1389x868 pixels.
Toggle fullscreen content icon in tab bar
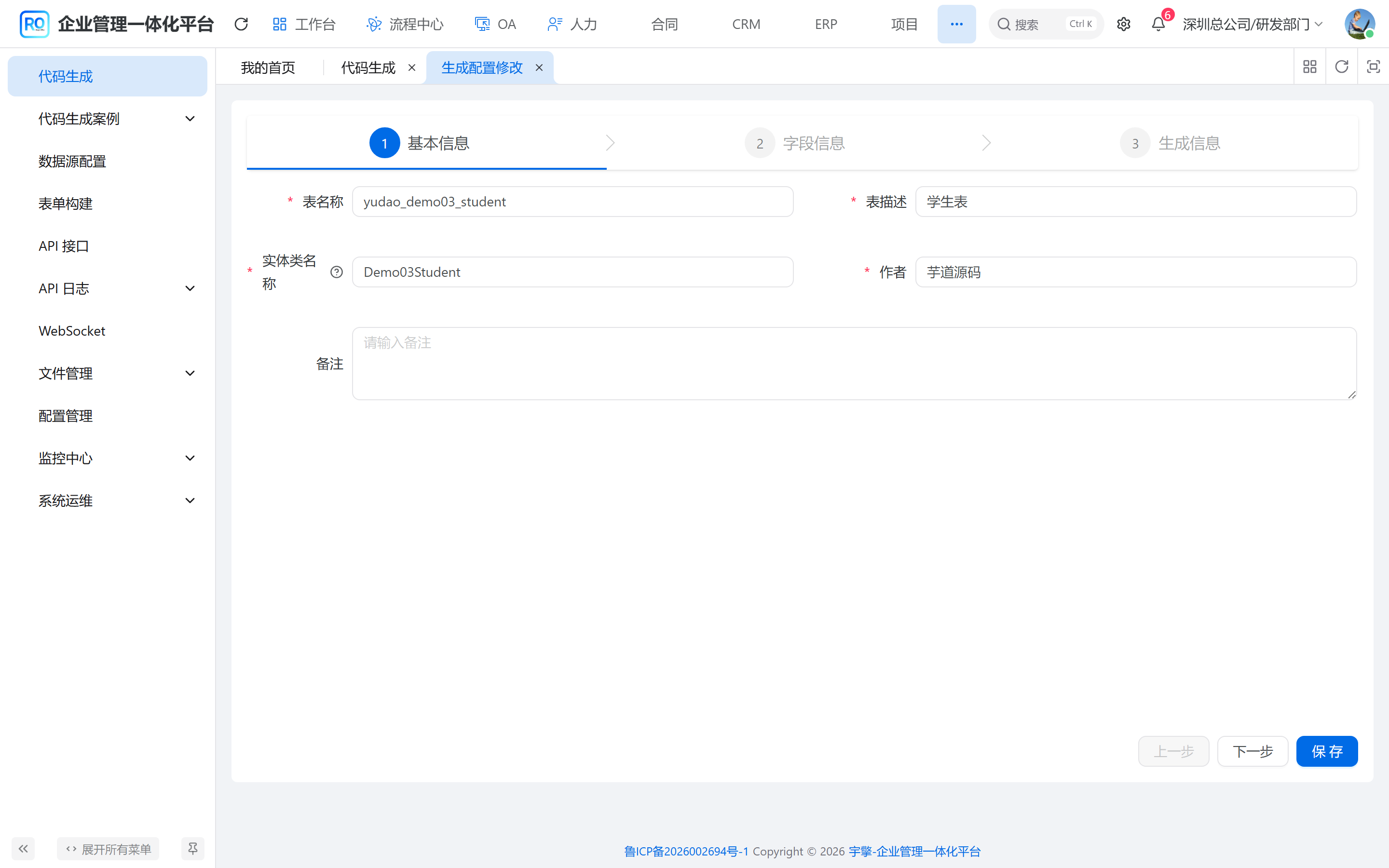pyautogui.click(x=1374, y=67)
